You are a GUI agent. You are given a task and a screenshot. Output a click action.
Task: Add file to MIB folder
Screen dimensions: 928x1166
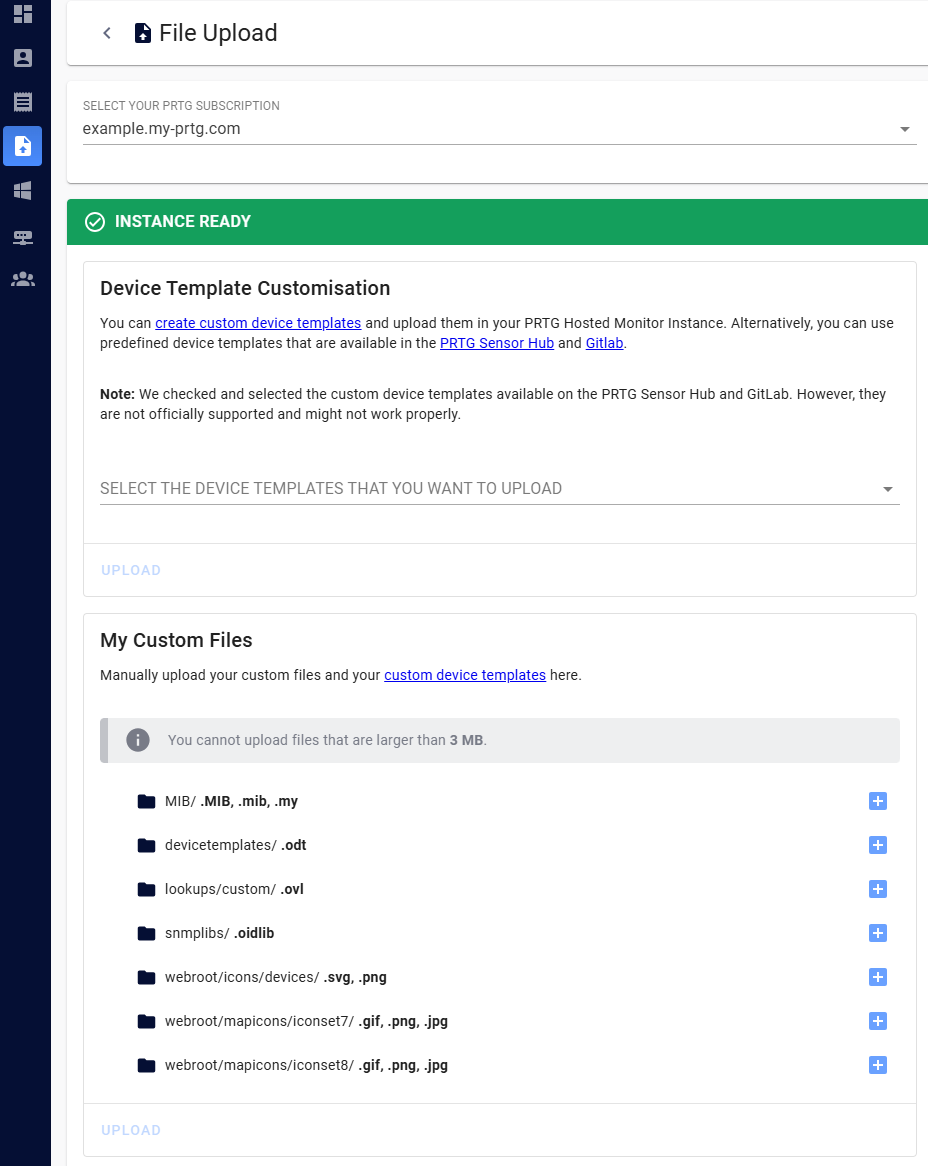coord(877,801)
